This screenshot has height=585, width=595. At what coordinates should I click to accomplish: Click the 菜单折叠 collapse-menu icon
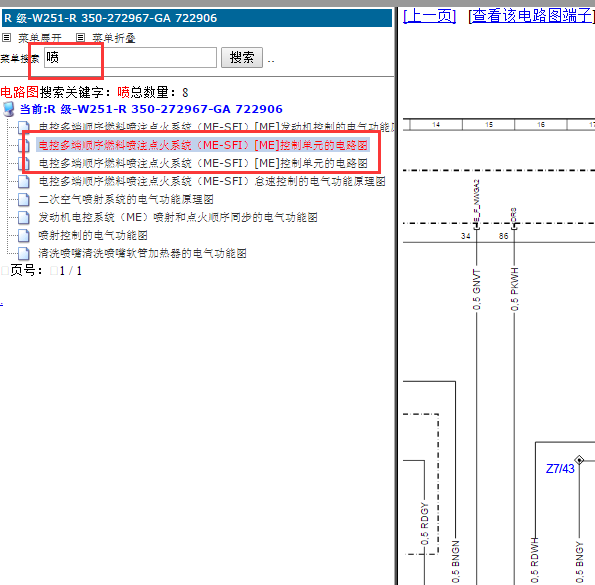point(80,38)
